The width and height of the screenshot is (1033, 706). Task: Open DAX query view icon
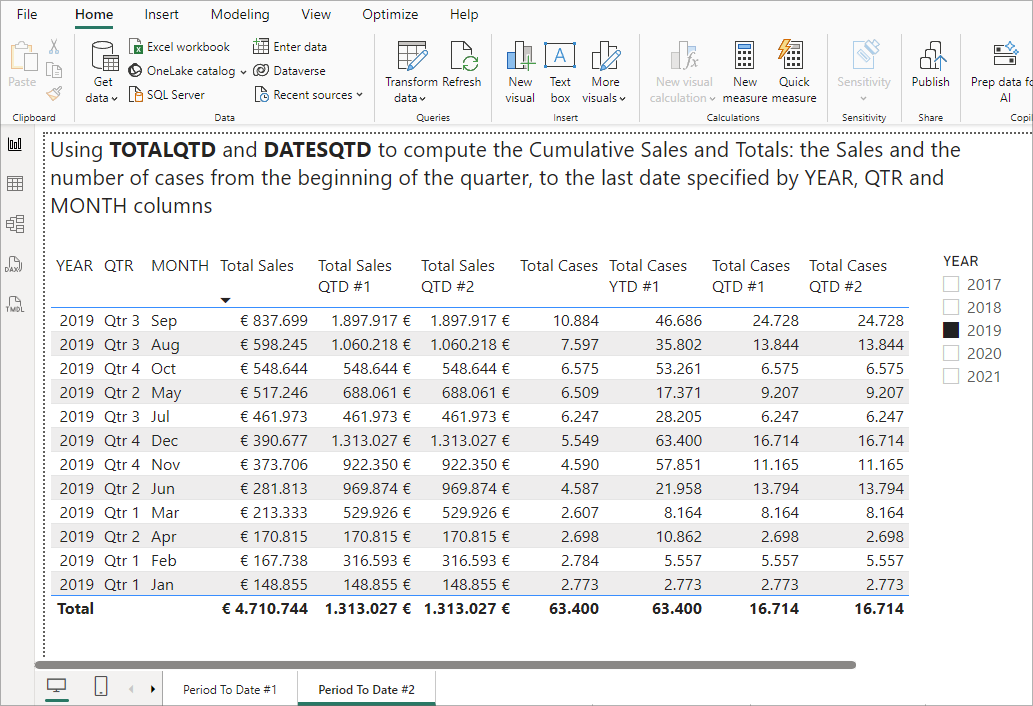(x=15, y=264)
